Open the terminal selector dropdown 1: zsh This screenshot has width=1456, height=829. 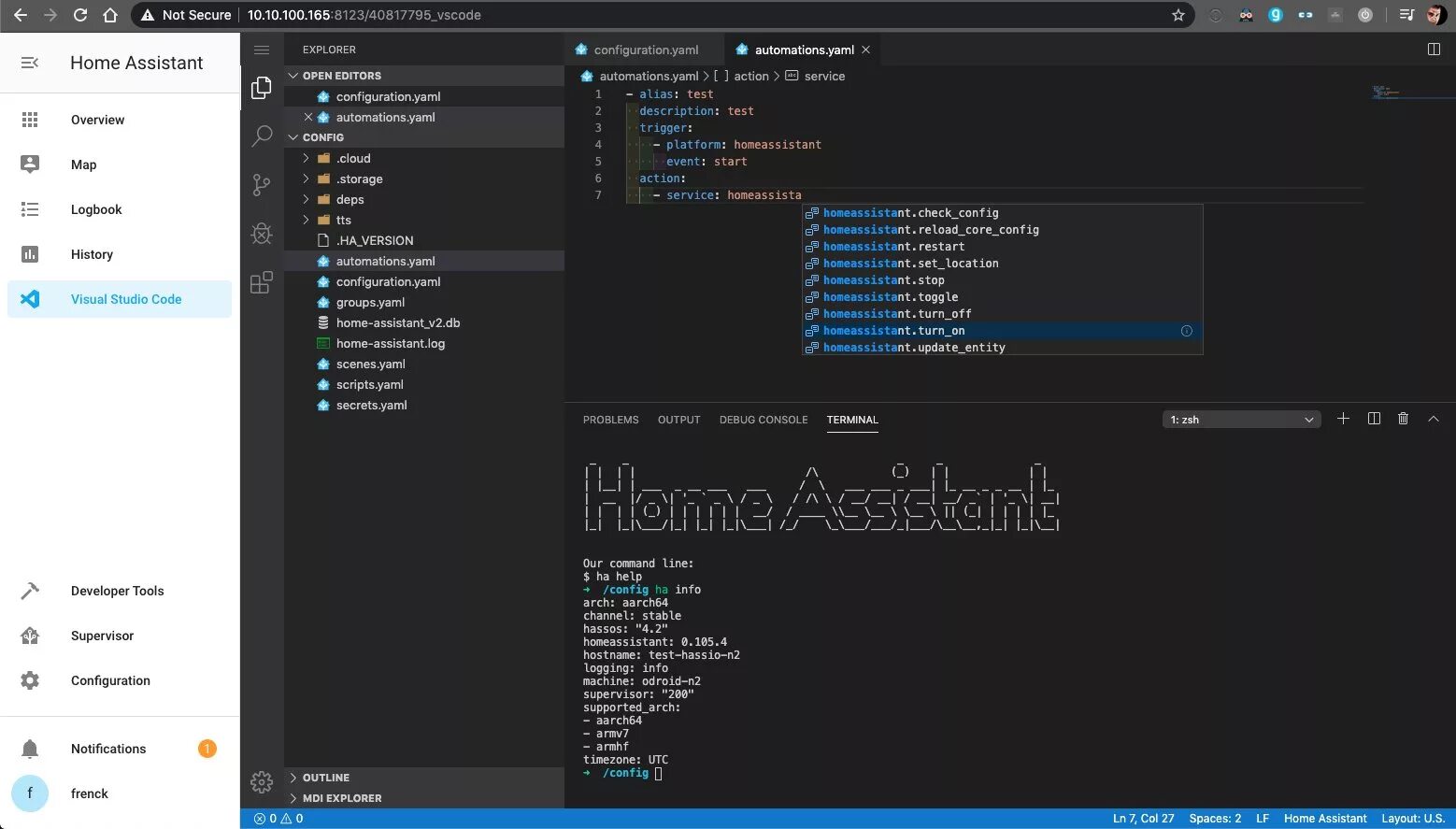[1241, 420]
